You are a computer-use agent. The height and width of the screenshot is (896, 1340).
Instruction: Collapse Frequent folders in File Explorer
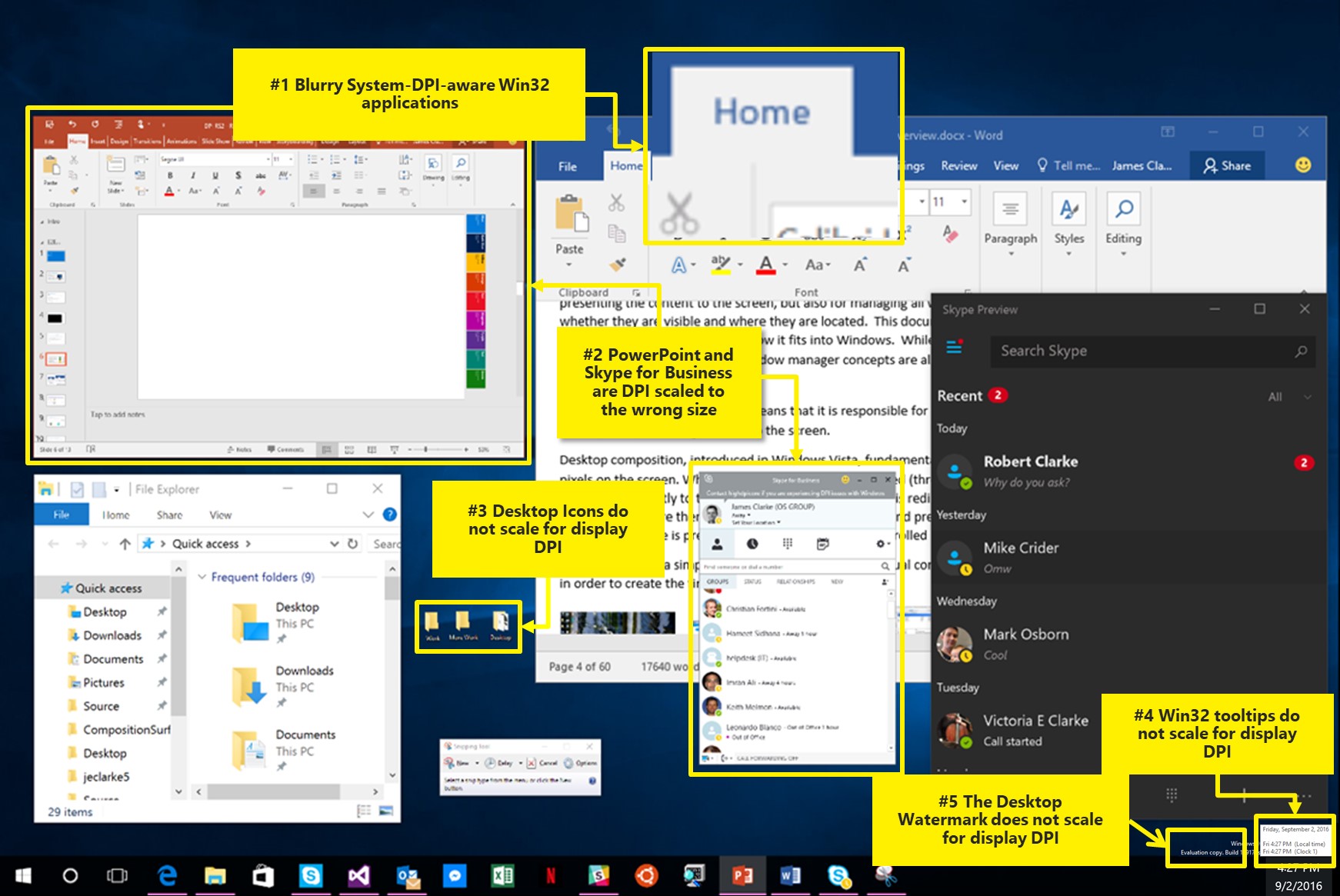[202, 577]
